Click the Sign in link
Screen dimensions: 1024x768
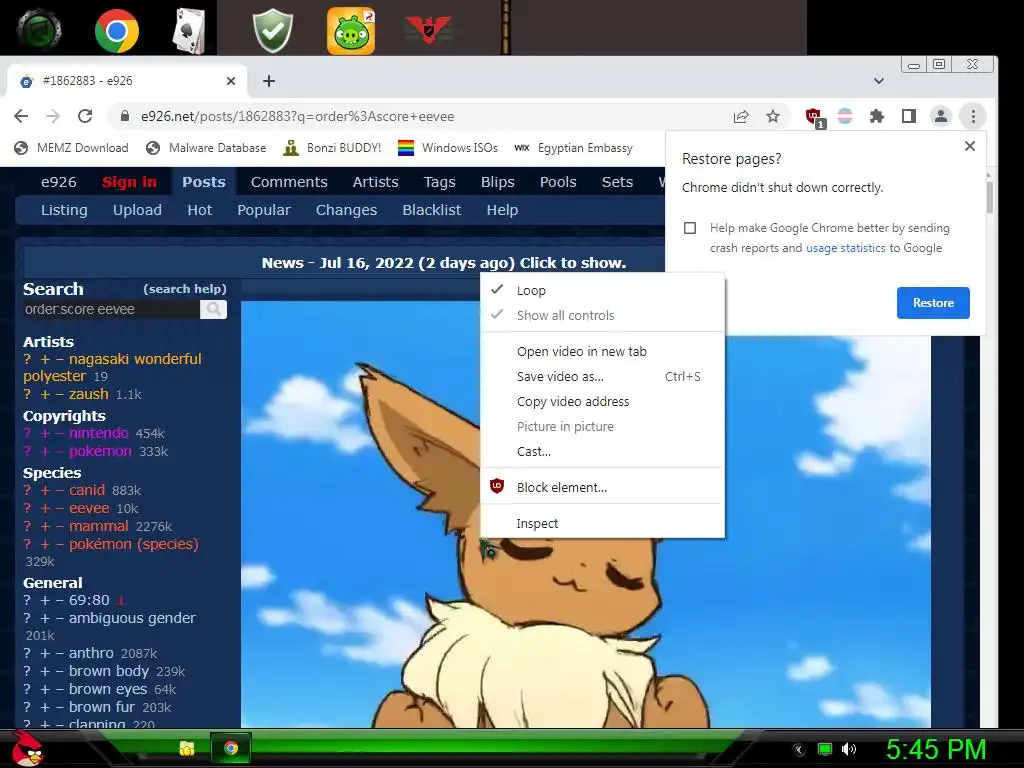(129, 182)
